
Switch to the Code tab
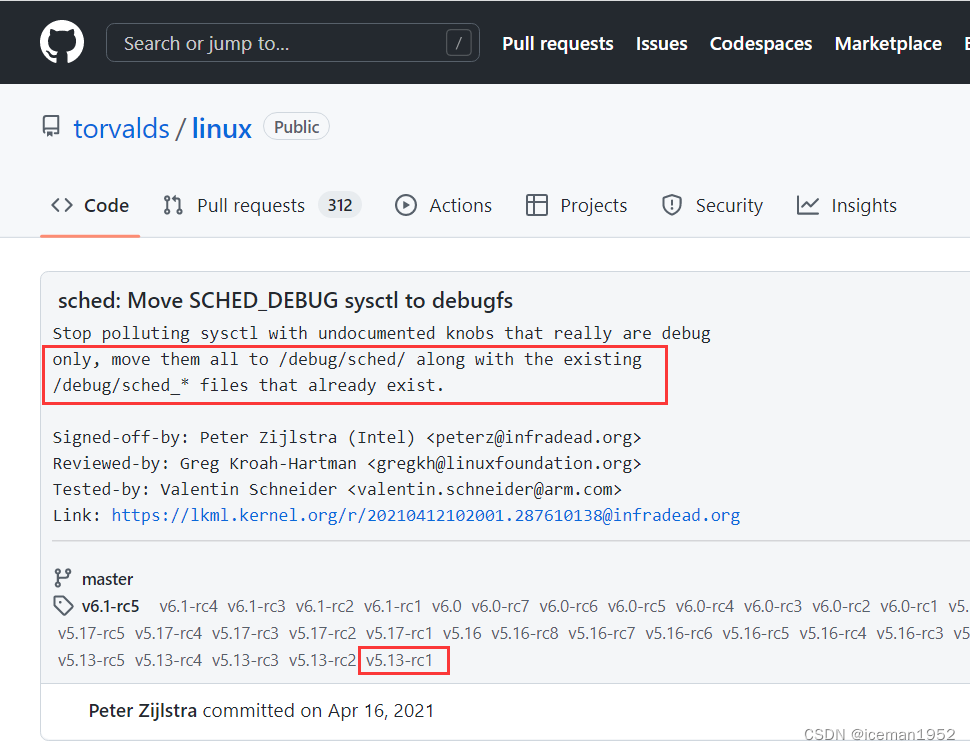tap(90, 205)
